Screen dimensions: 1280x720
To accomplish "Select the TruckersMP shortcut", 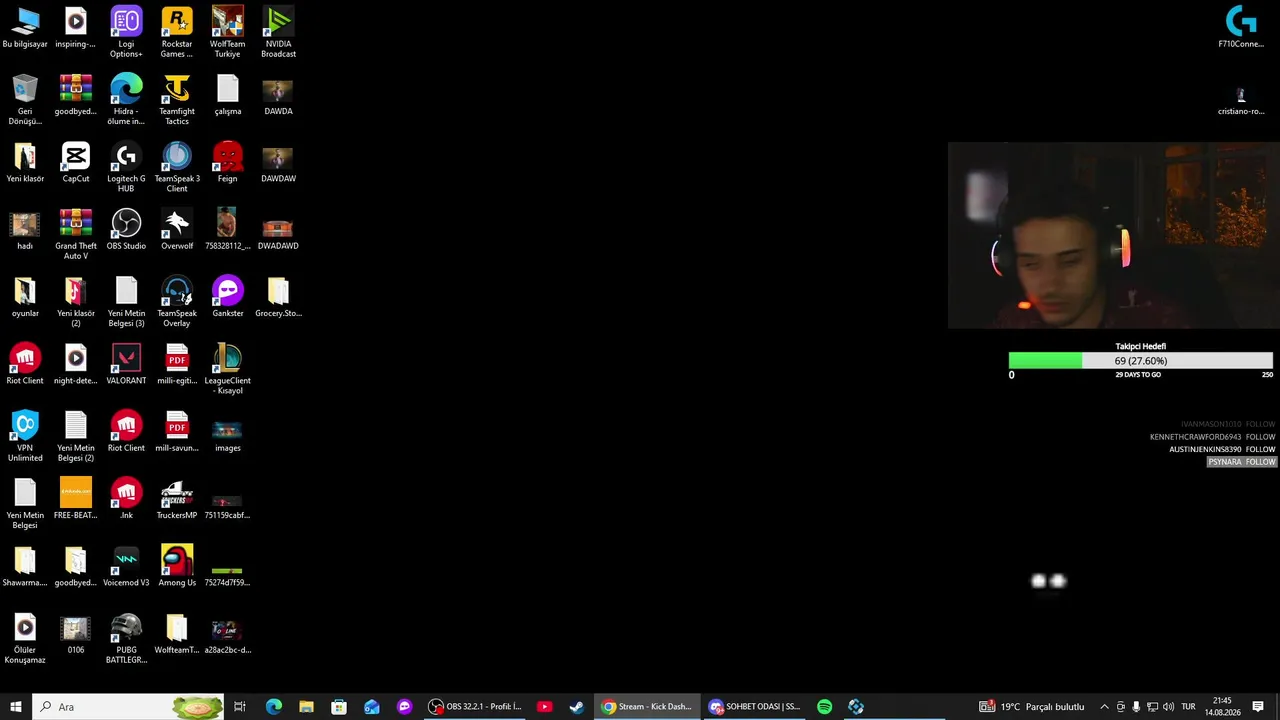I will [177, 498].
